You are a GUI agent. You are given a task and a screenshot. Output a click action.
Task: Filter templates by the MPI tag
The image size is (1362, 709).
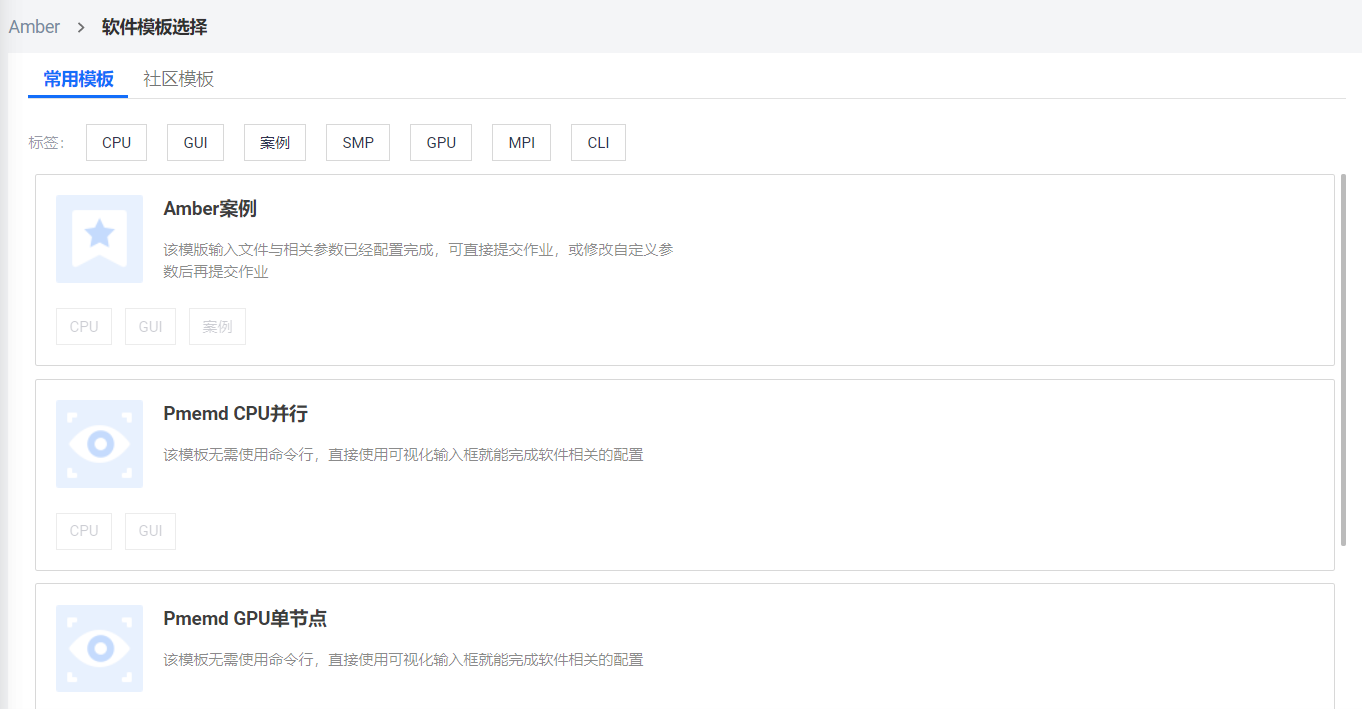tap(521, 143)
